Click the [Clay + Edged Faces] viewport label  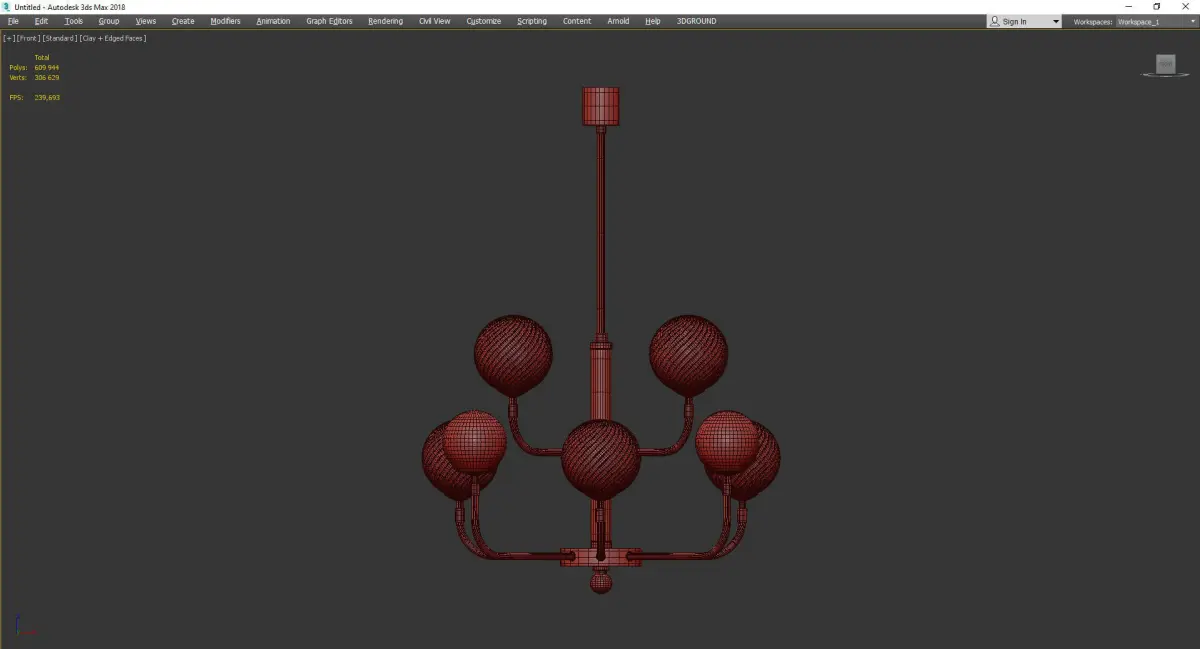[113, 38]
